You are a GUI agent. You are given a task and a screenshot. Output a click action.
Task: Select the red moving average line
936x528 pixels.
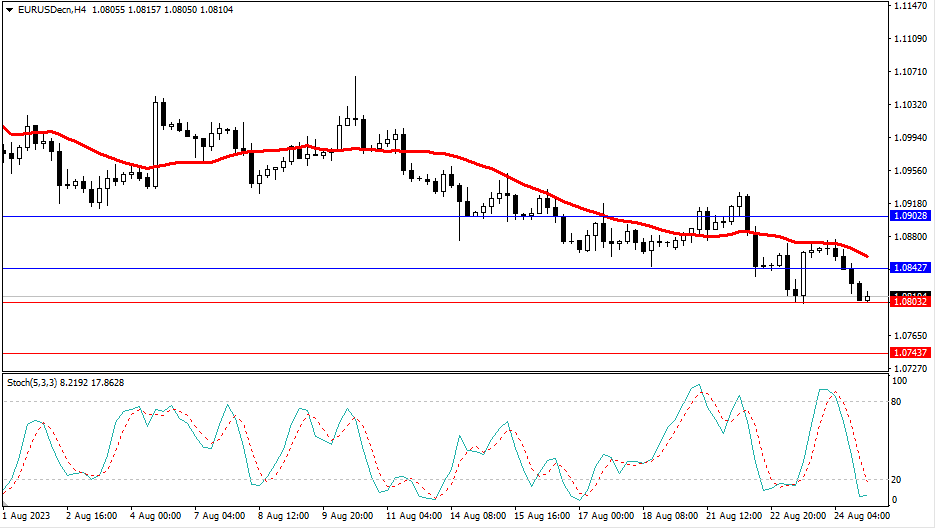click(190, 162)
